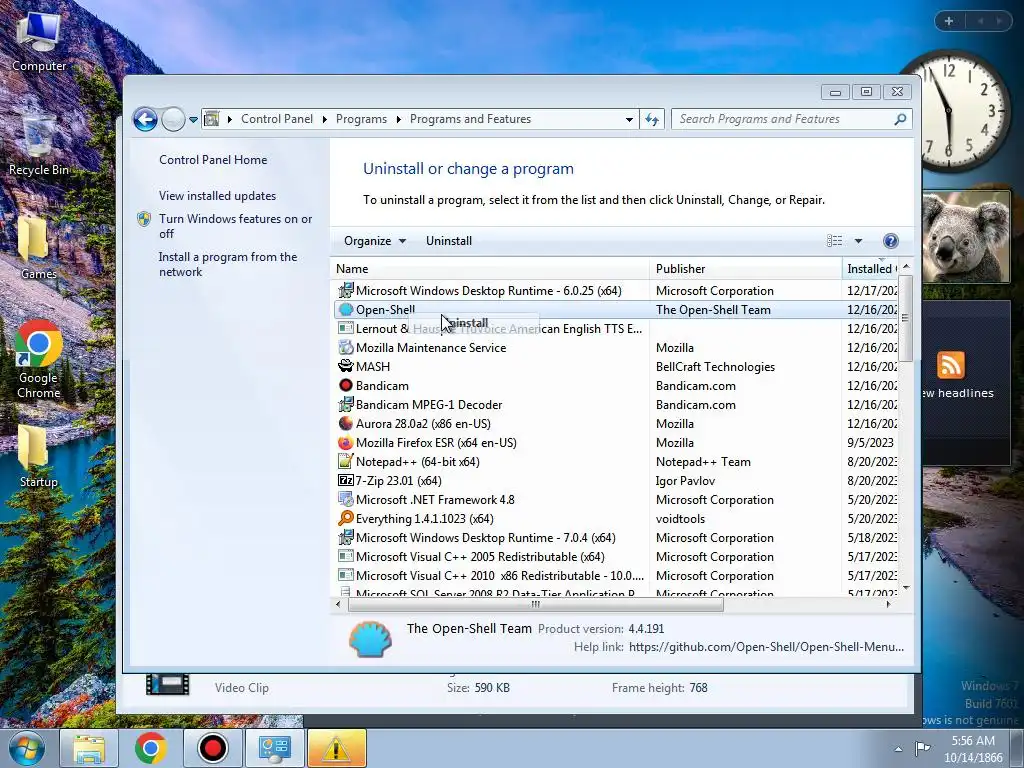Open Bandicam recorder from the taskbar
This screenshot has height=768, width=1024.
coord(212,748)
